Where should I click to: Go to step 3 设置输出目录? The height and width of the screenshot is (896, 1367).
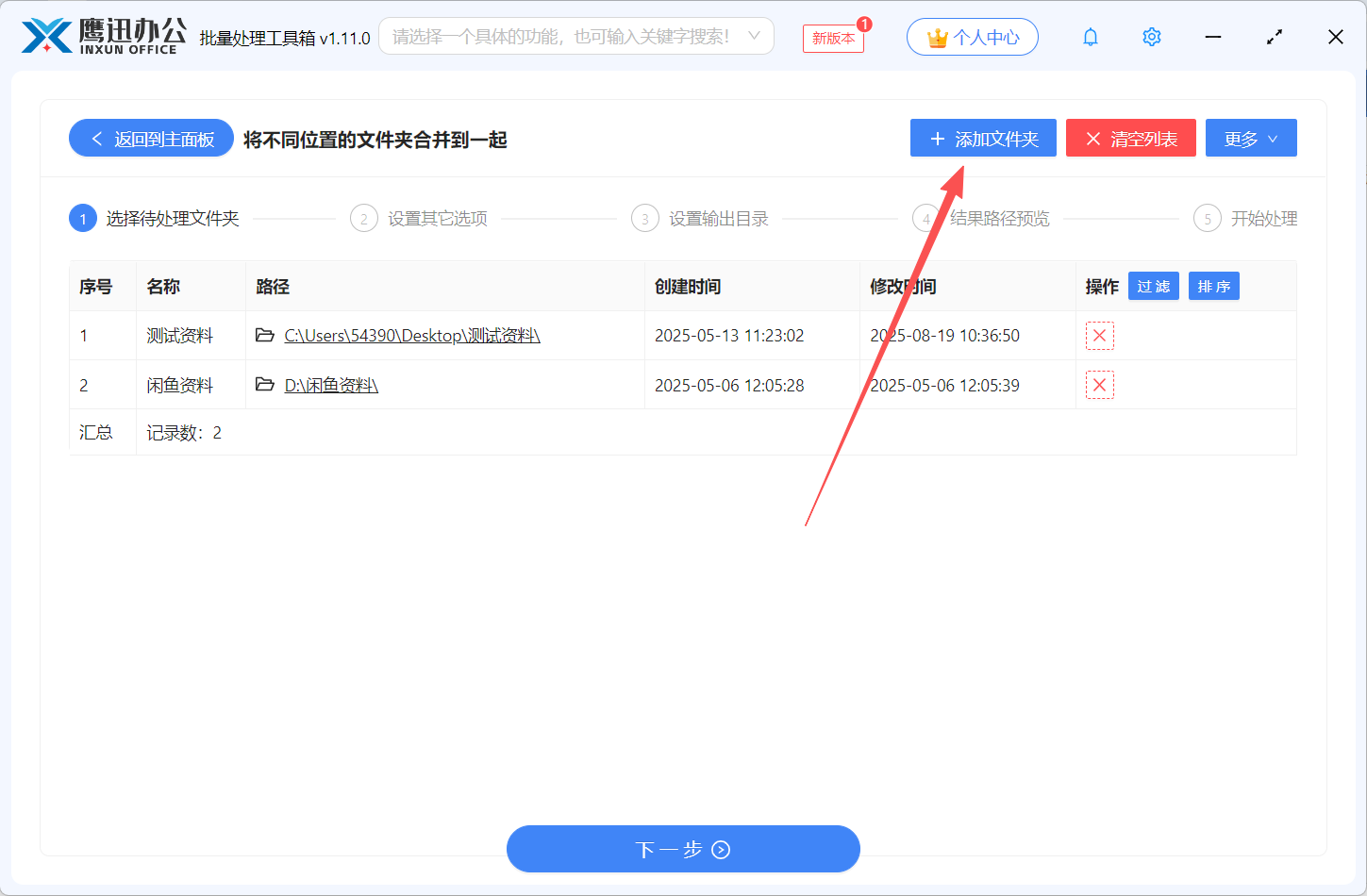700,219
